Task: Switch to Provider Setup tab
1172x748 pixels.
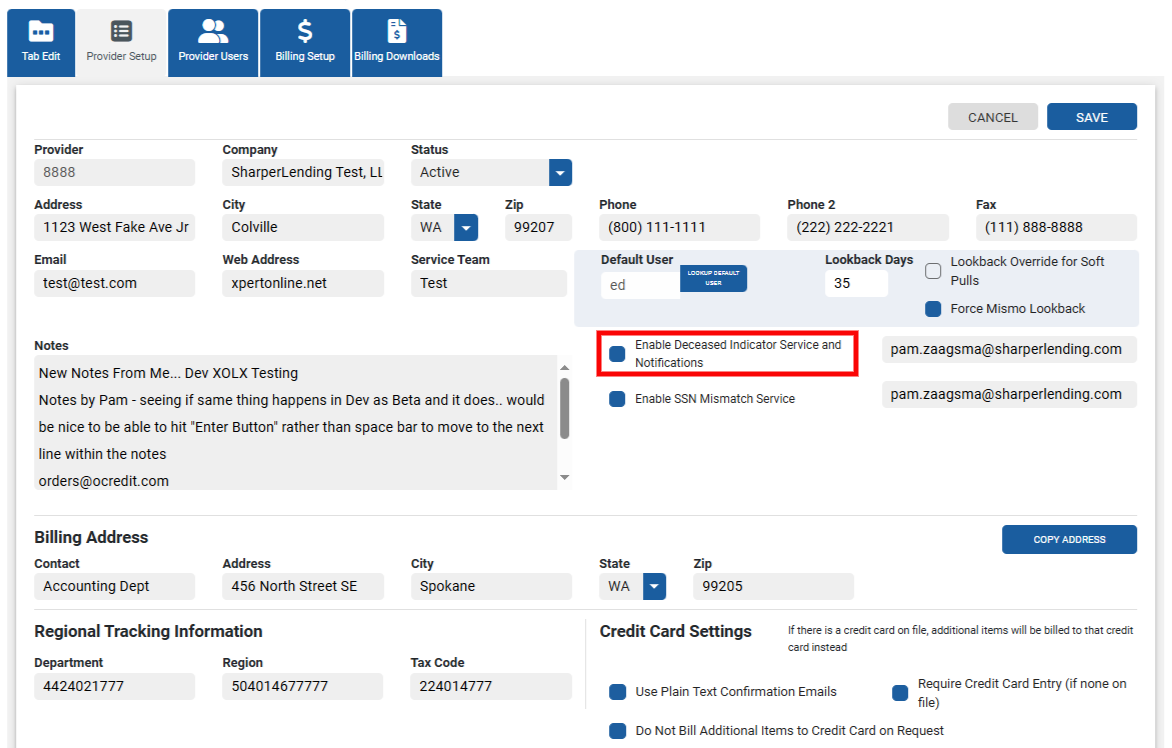Action: point(121,43)
